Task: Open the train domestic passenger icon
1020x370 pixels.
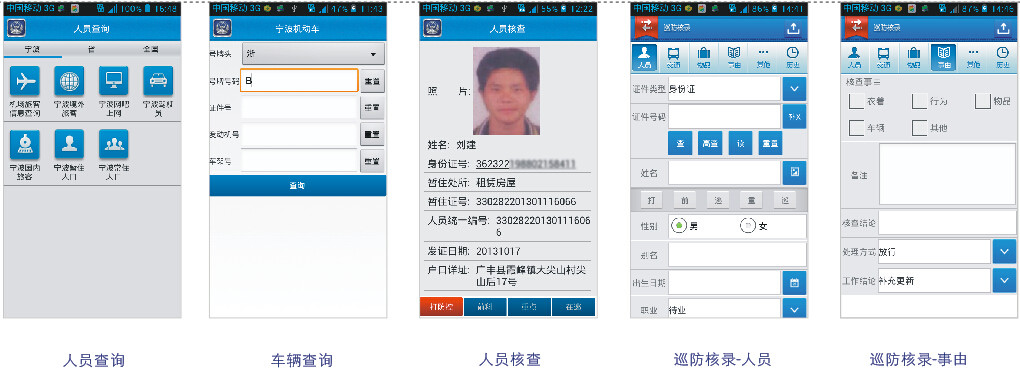Action: coord(25,144)
